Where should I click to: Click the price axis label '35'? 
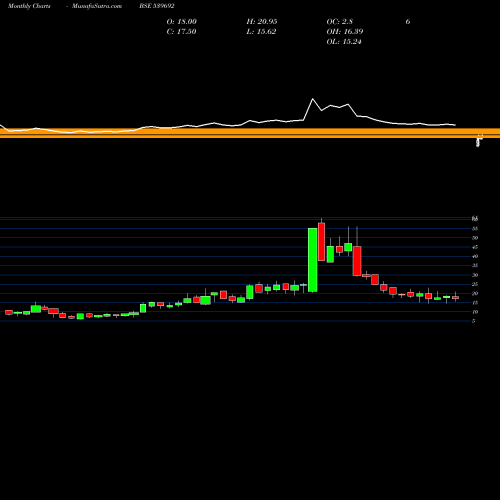point(475,266)
